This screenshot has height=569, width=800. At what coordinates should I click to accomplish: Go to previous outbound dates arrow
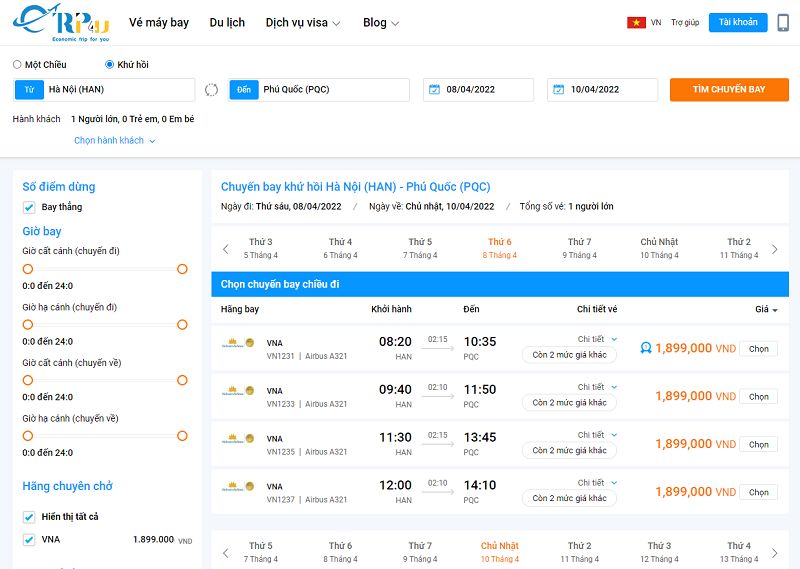pyautogui.click(x=226, y=249)
